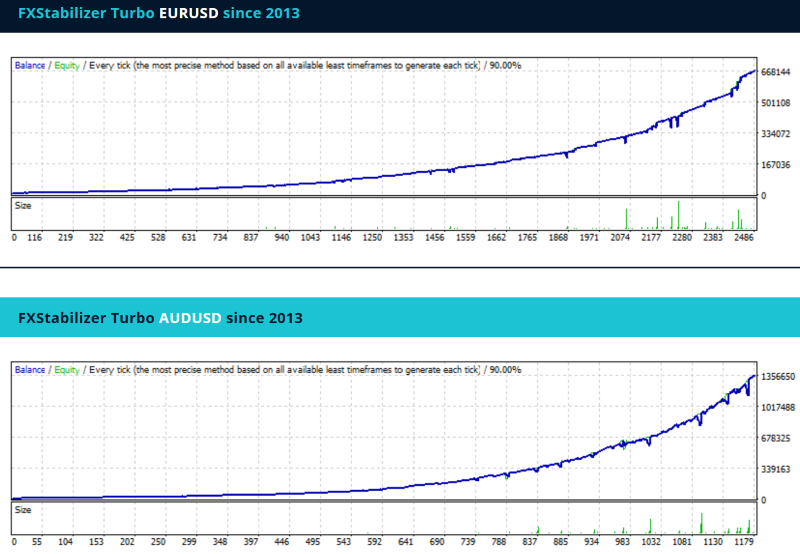Click the FXStabilizer Turbo AUDUSD heading

click(x=160, y=318)
